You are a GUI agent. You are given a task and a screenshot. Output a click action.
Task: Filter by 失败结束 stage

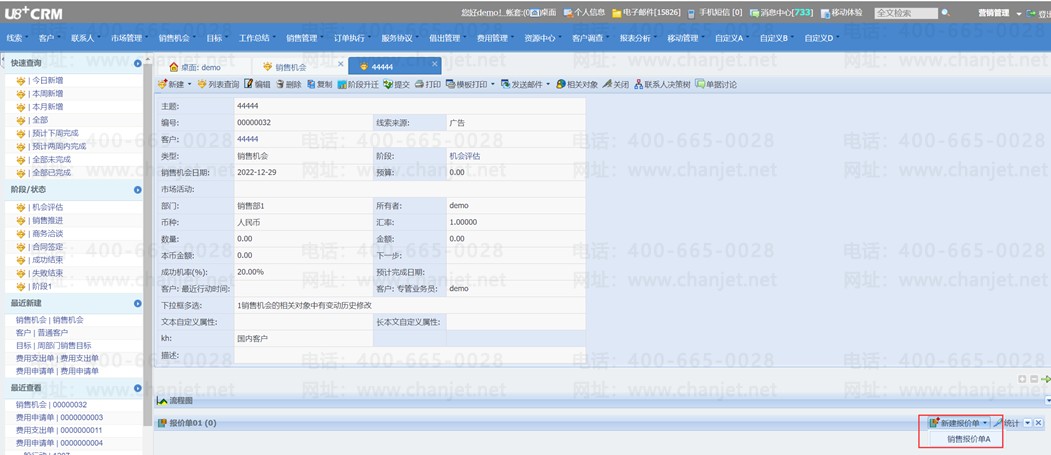pos(48,273)
